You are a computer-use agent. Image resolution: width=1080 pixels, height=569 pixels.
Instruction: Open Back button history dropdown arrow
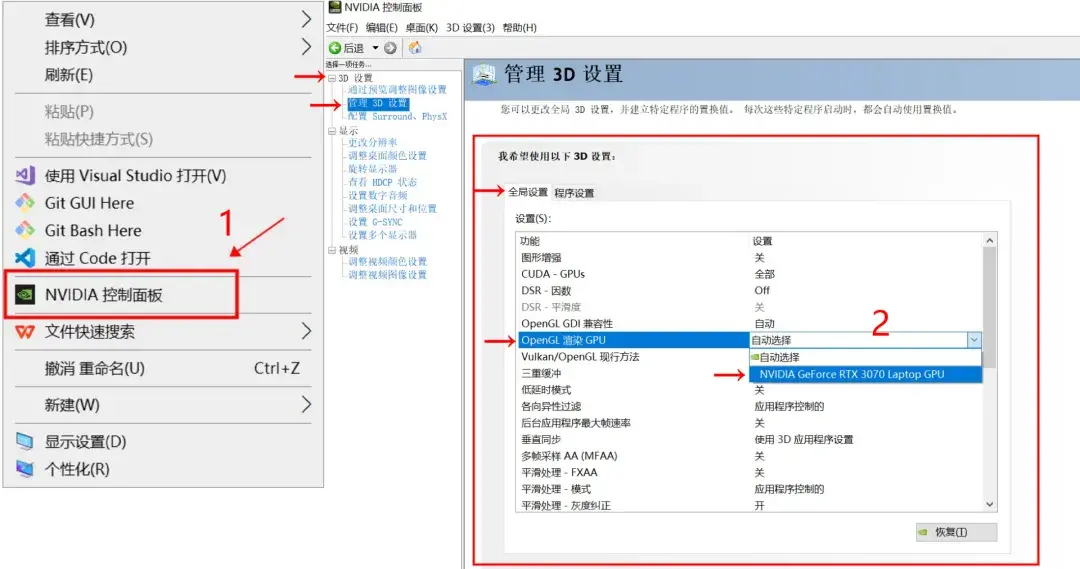(x=375, y=48)
